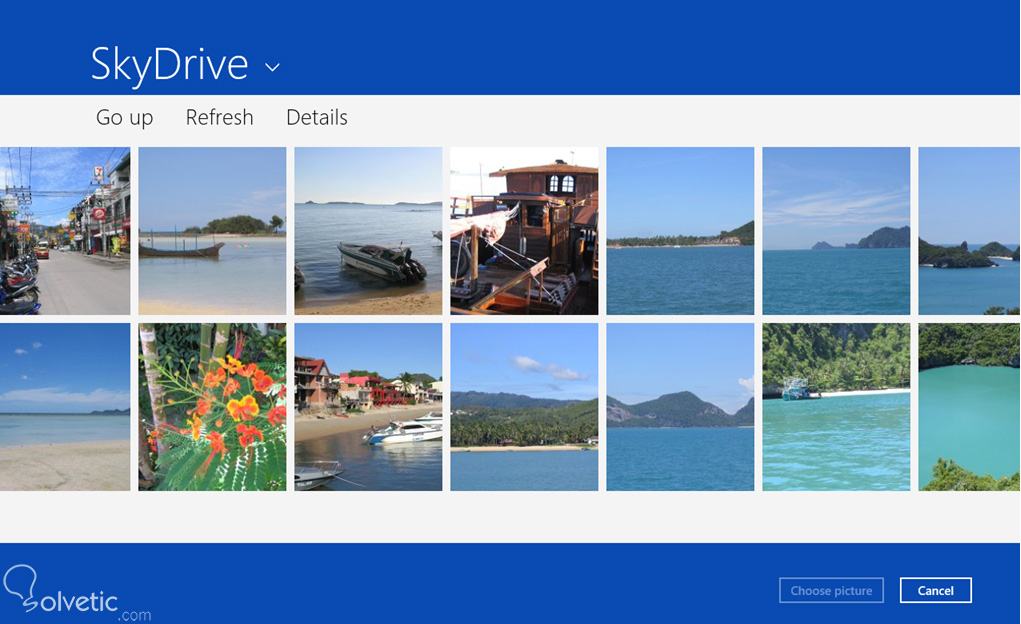Select the mountain ridge over blue sea photo
This screenshot has height=624, width=1021.
680,407
